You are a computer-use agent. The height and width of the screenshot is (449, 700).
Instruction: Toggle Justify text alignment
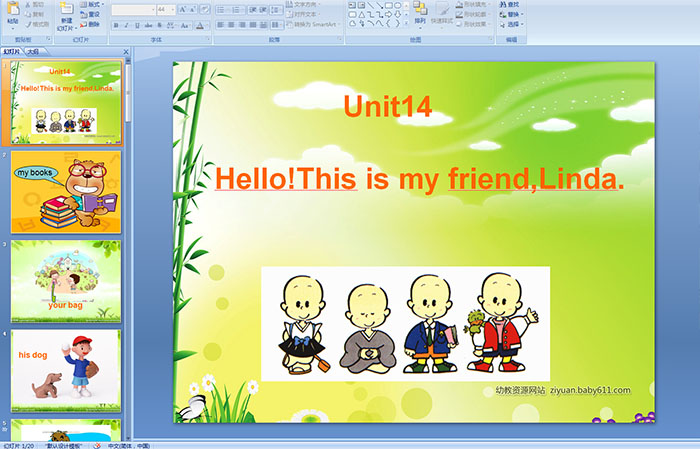[253, 25]
